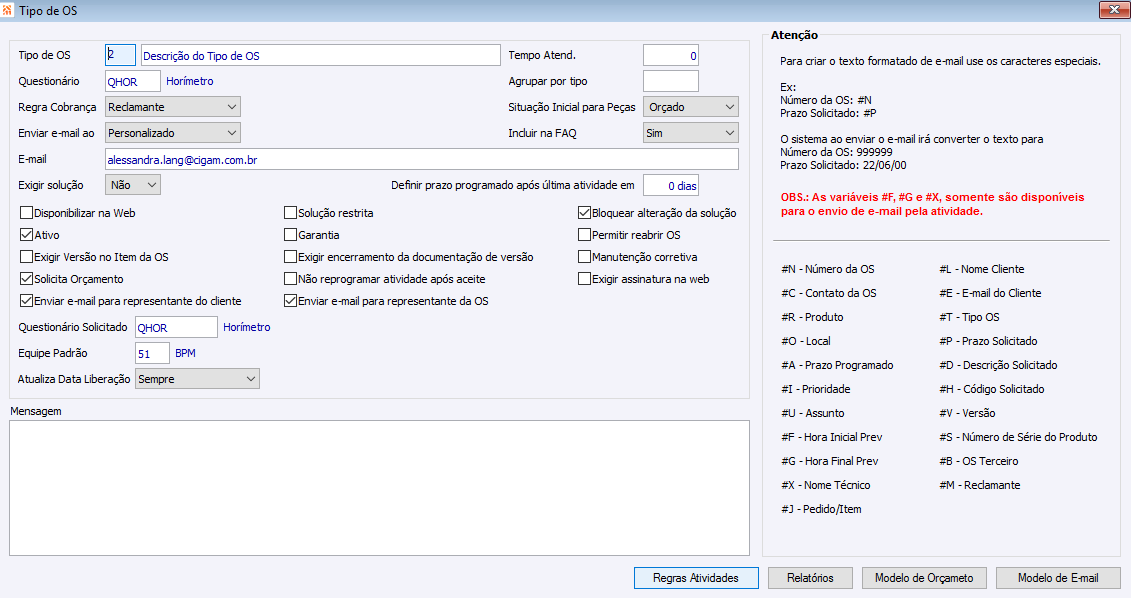Open the Exigir solução dropdown
This screenshot has width=1131, height=598.
133,185
